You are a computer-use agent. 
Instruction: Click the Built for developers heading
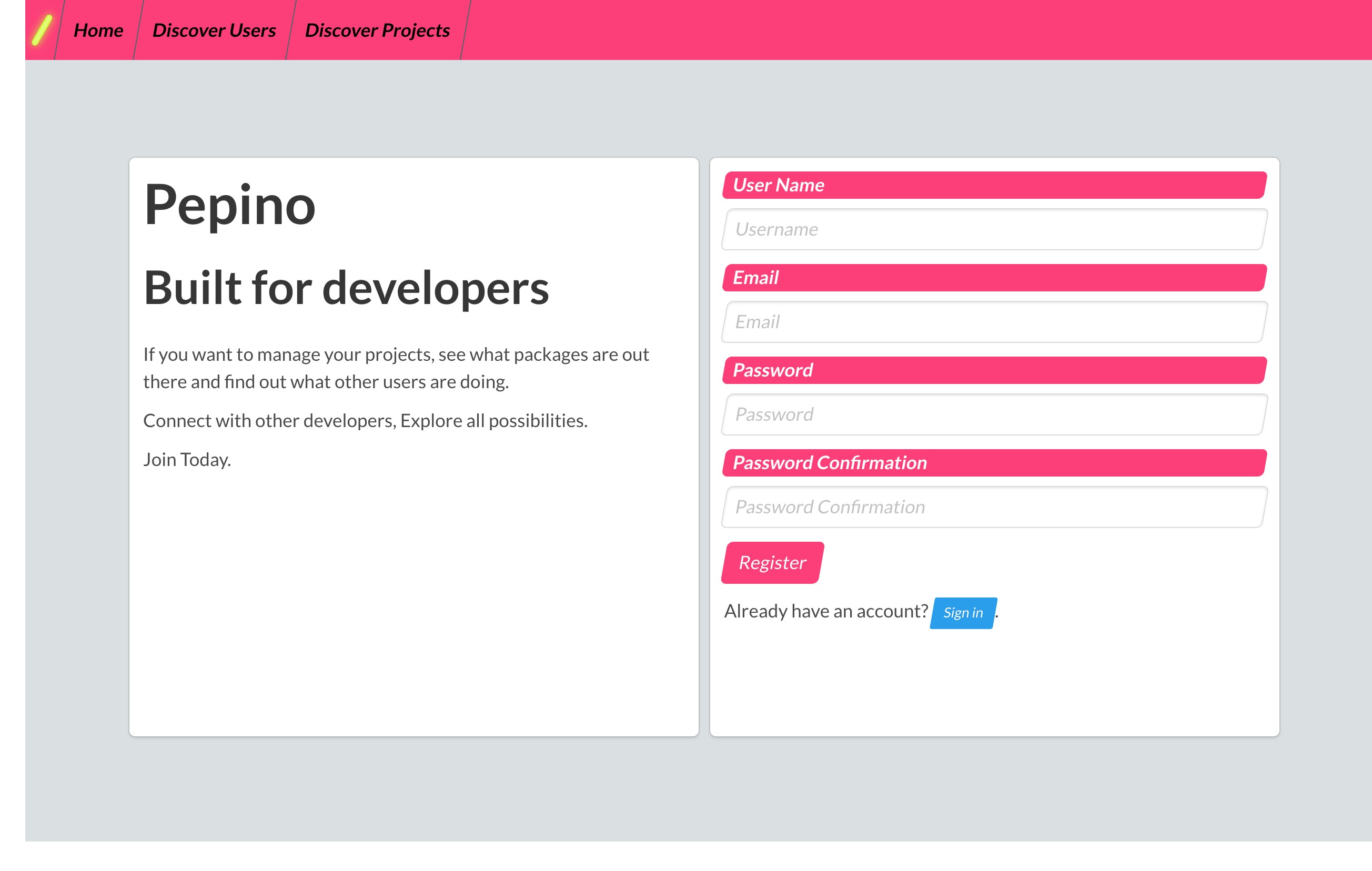346,288
